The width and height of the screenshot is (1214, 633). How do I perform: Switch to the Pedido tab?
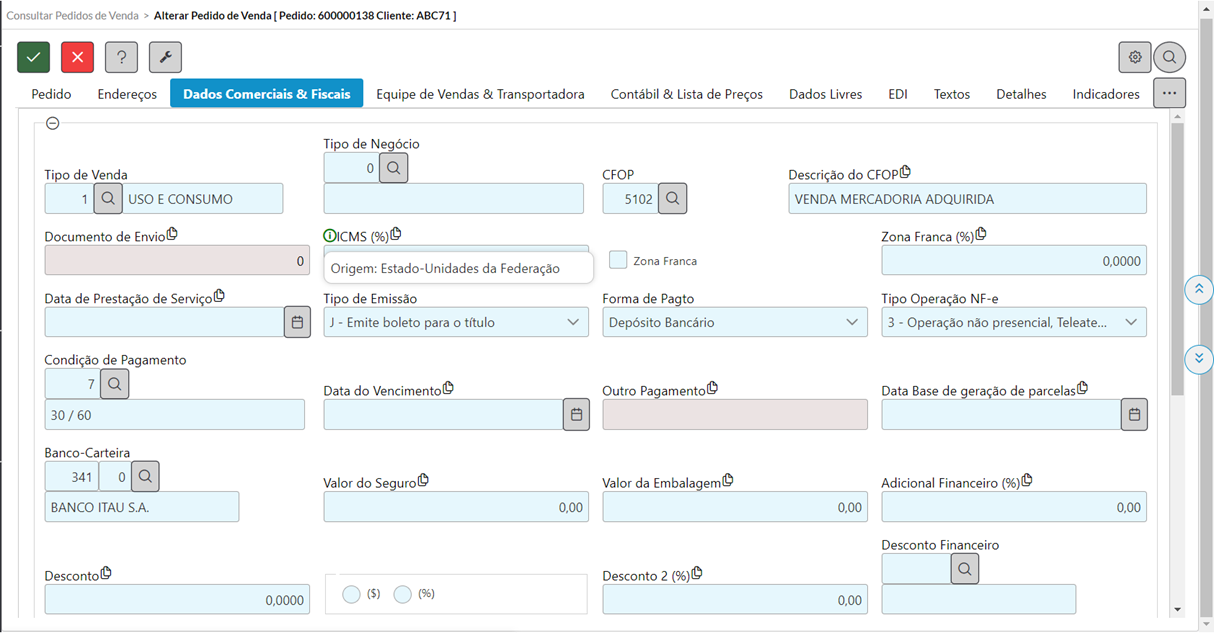click(x=51, y=94)
